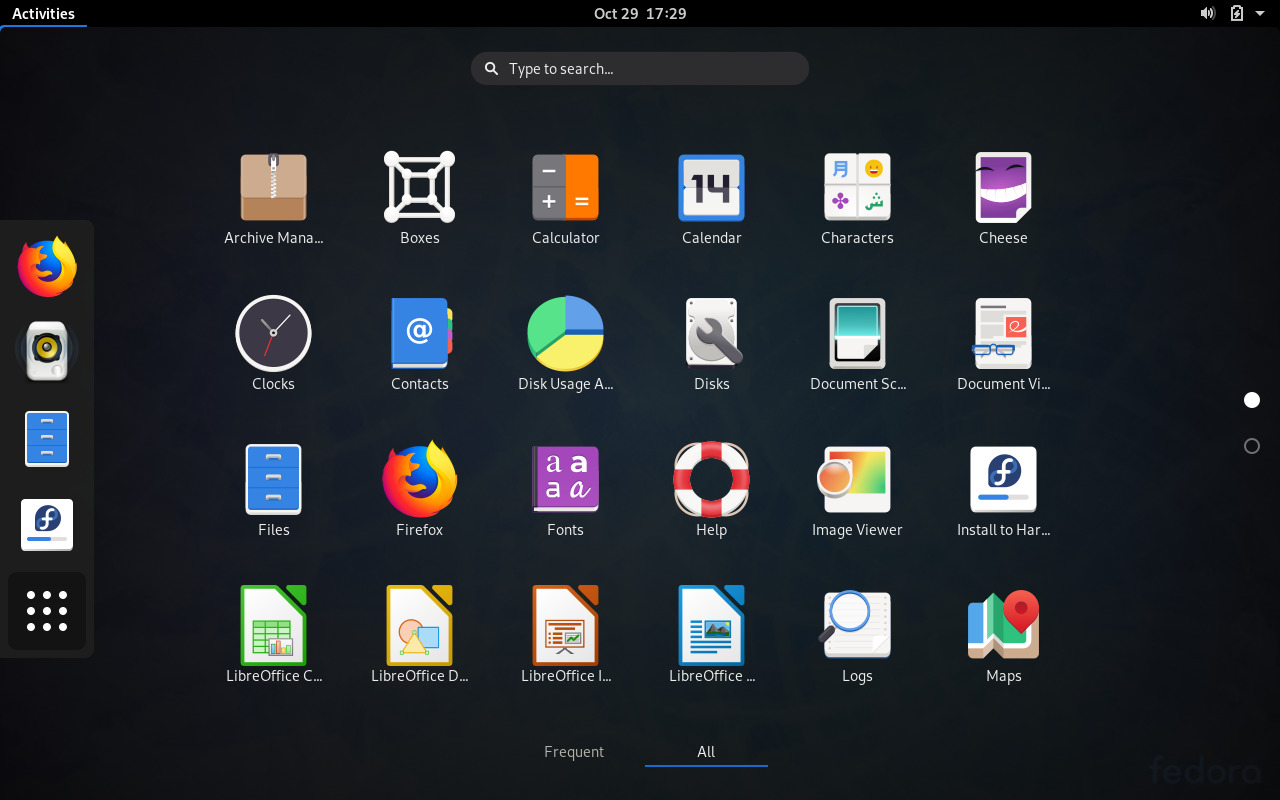Expand the system status menu arrow
Viewport: 1280px width, 800px height.
1259,13
